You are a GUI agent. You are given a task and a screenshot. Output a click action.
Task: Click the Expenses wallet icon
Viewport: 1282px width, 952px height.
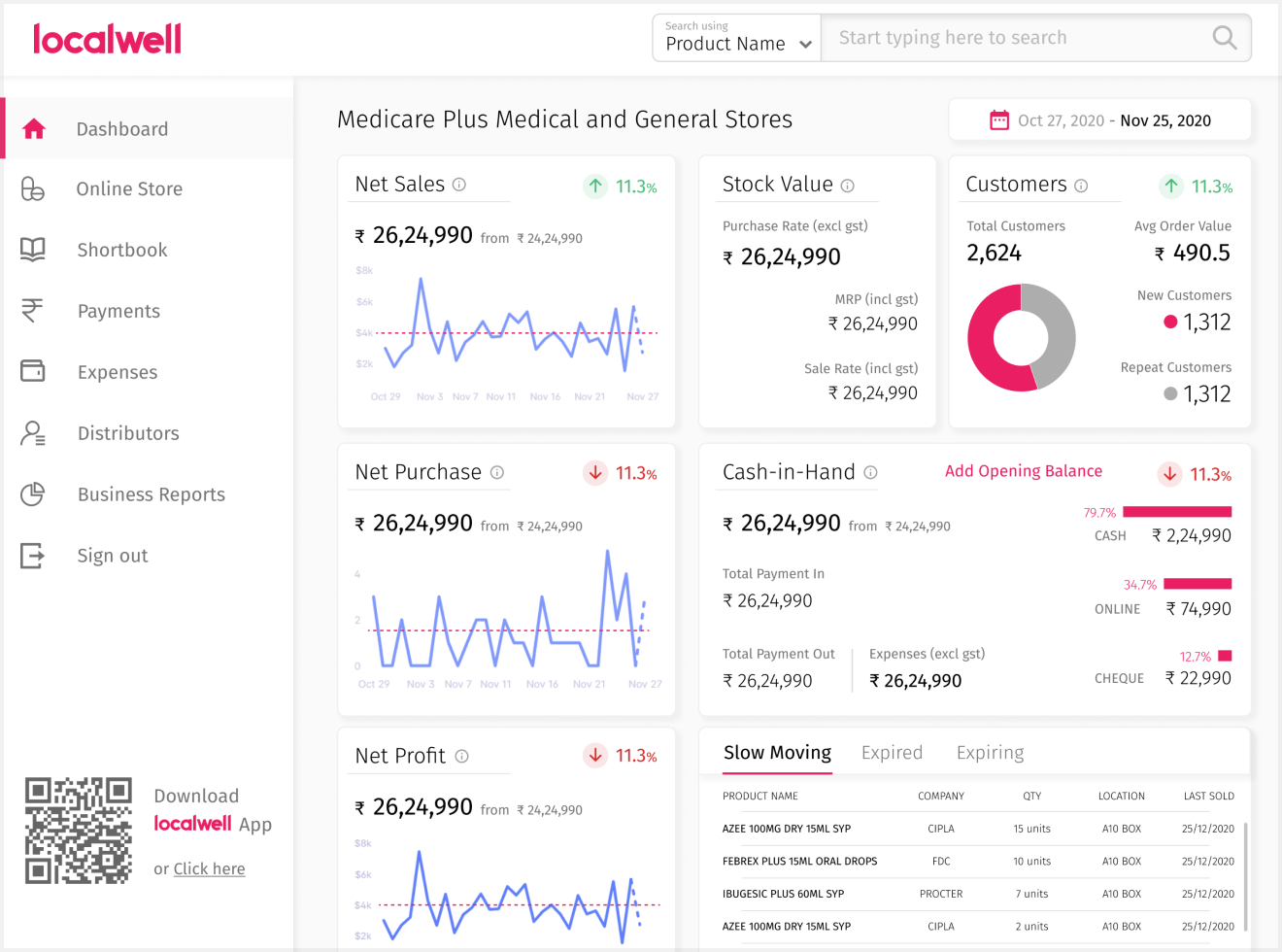coord(33,371)
